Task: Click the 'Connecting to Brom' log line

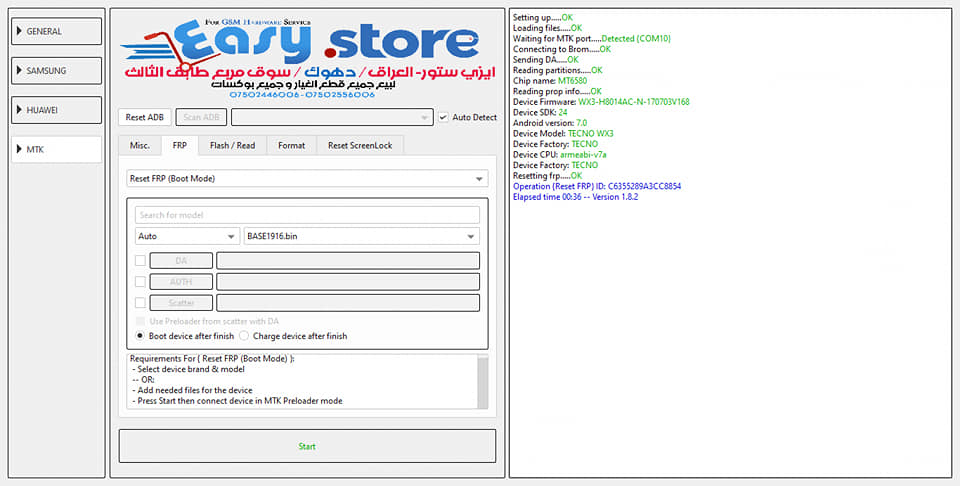Action: point(561,49)
